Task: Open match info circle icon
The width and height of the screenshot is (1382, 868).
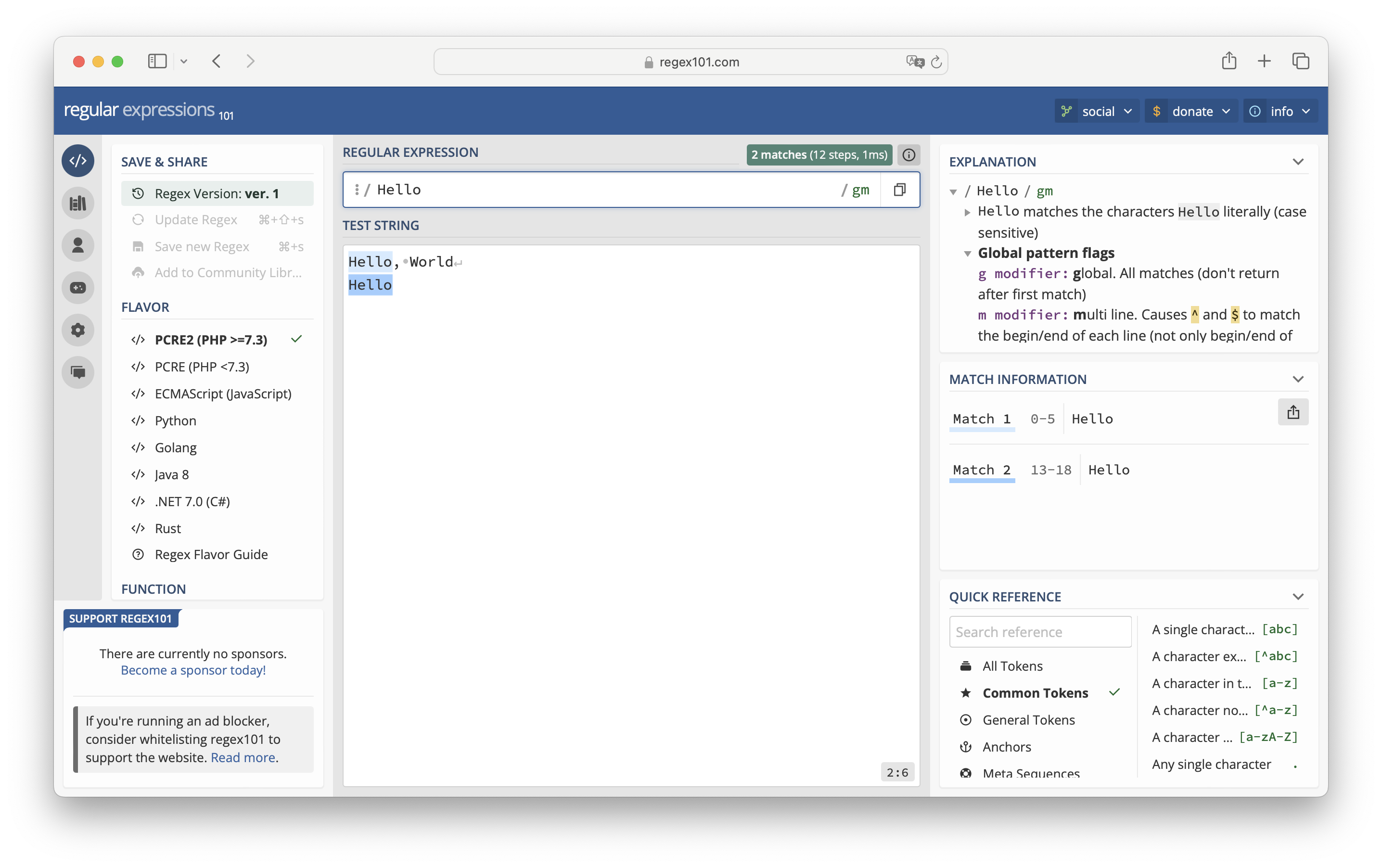Action: tap(909, 155)
